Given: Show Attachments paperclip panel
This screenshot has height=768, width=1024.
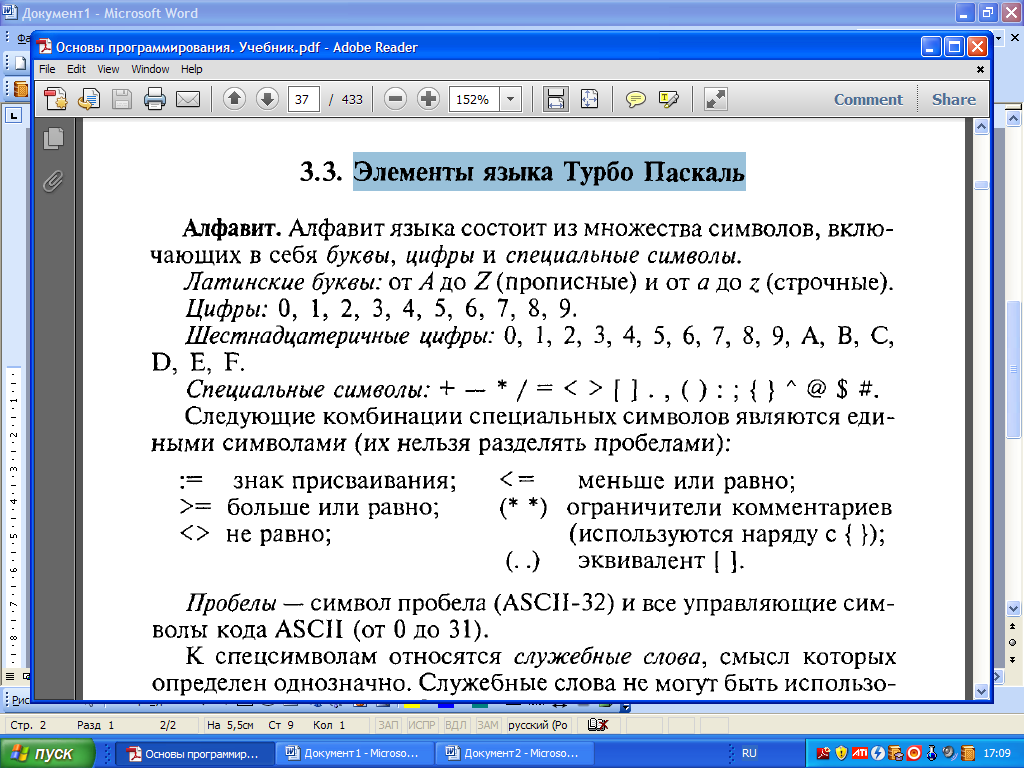Looking at the screenshot, I should [x=54, y=181].
